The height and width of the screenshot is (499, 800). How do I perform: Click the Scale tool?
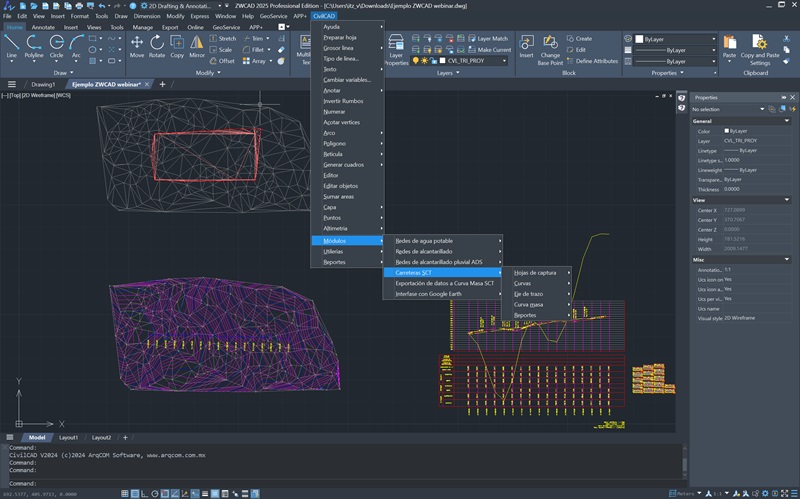[x=221, y=49]
